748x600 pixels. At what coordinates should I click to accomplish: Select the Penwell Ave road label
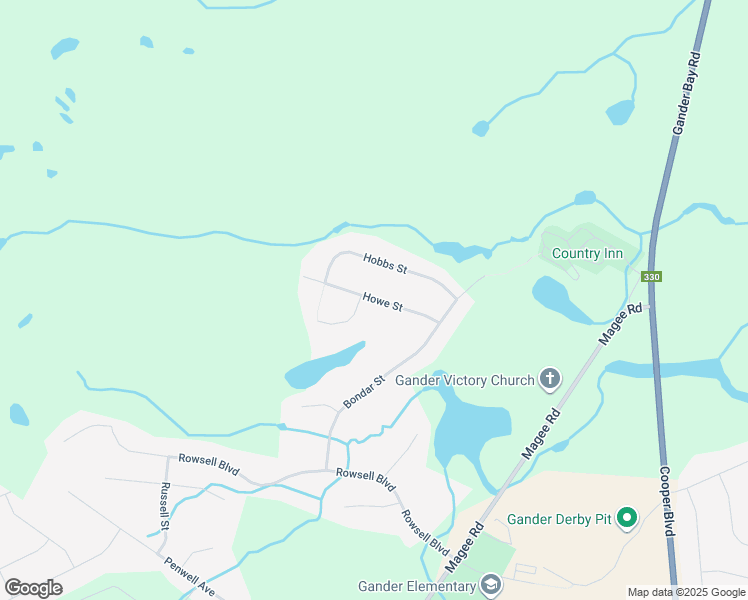coord(189,576)
